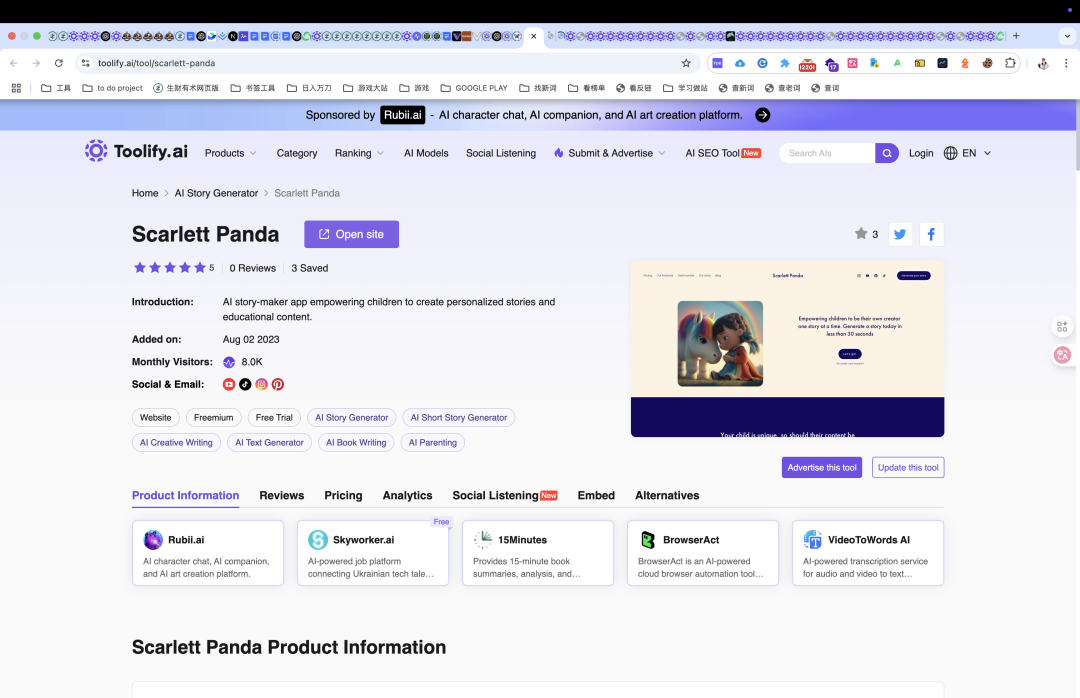Click AI Short Story Generator tag
1080x698 pixels.
(459, 418)
